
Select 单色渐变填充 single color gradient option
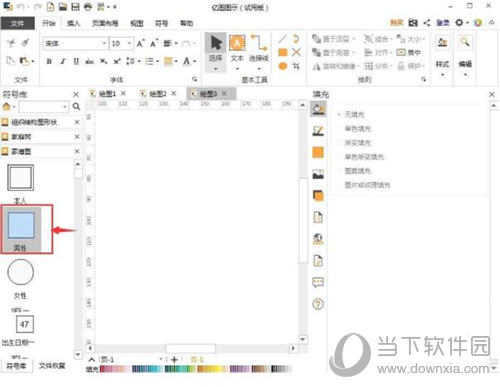coord(360,157)
